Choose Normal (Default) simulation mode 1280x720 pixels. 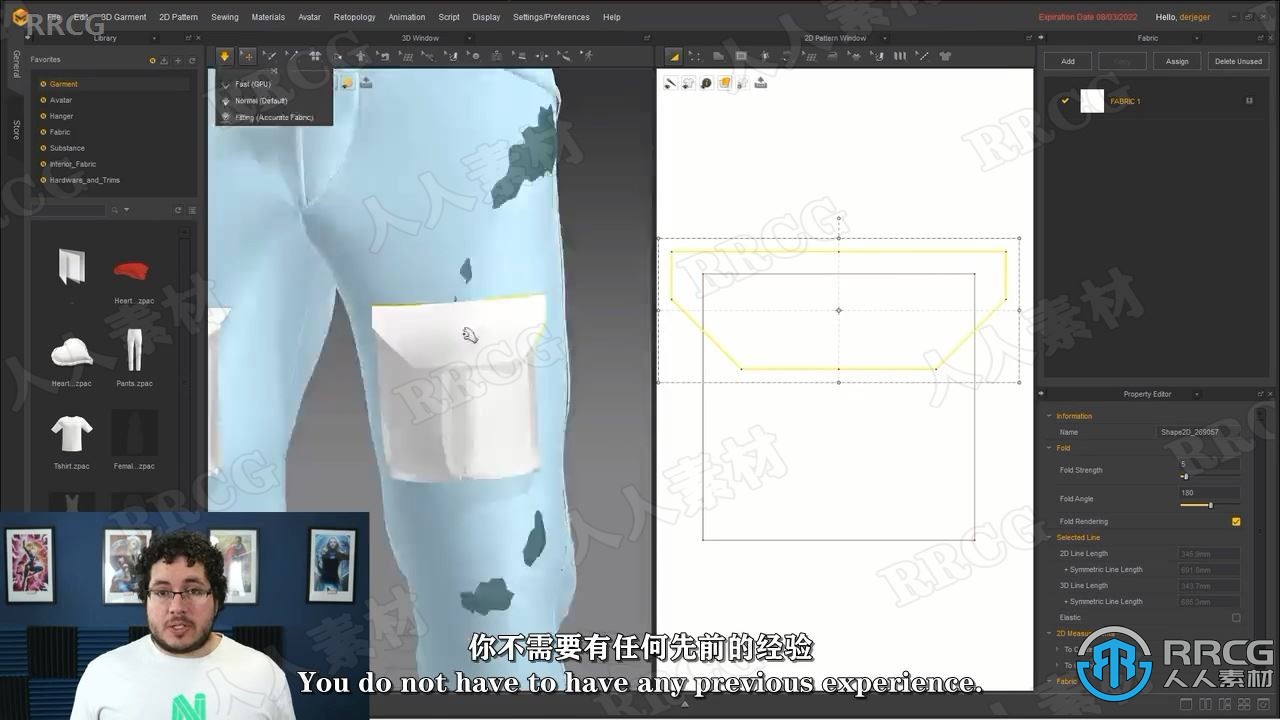[x=261, y=101]
